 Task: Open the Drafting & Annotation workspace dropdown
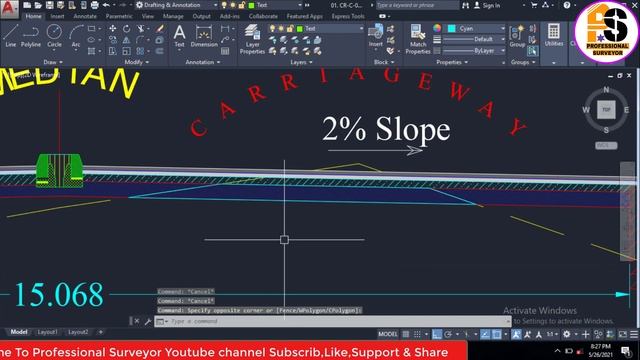177,5
